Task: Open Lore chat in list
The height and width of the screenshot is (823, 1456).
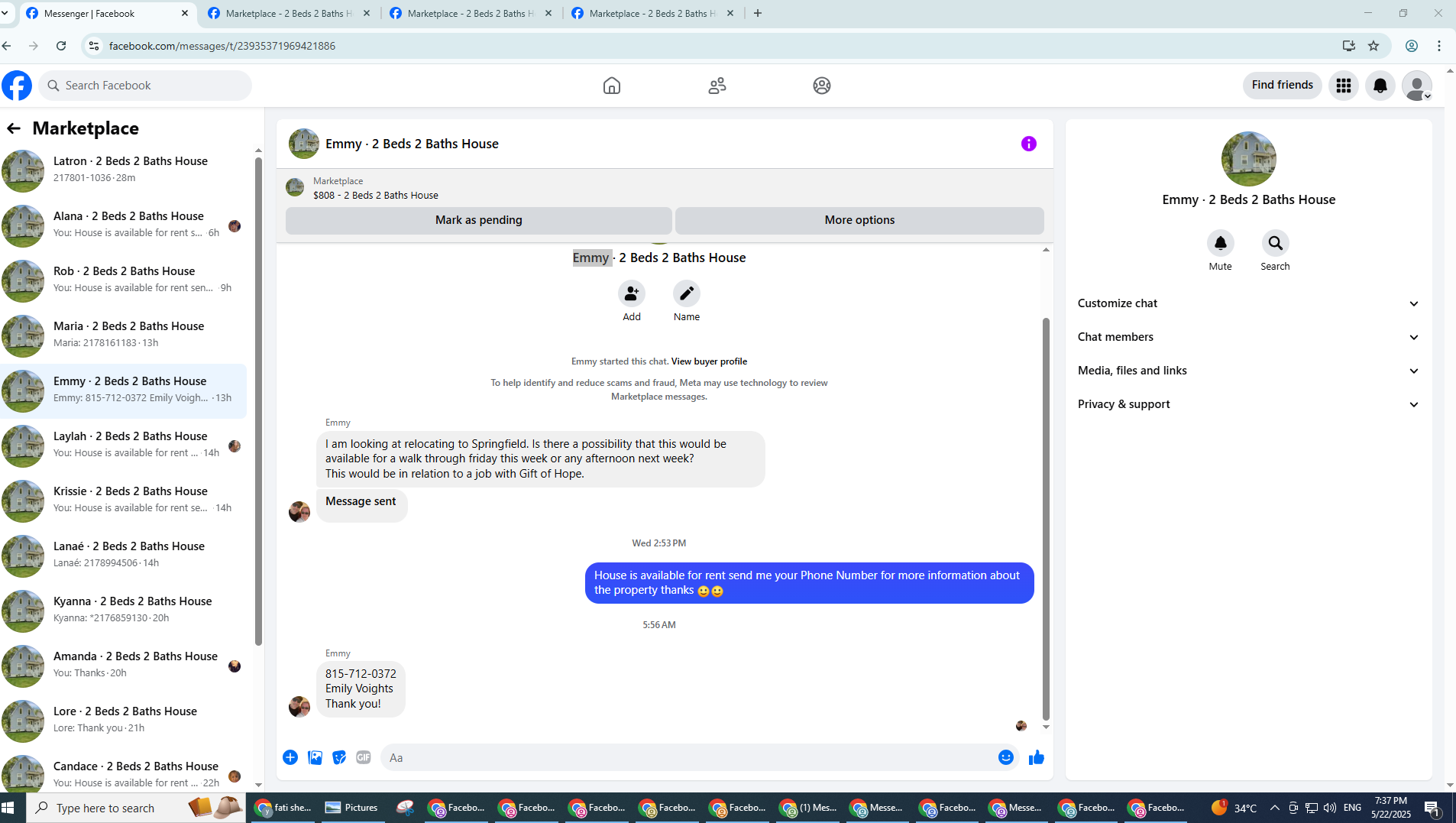Action: point(124,720)
